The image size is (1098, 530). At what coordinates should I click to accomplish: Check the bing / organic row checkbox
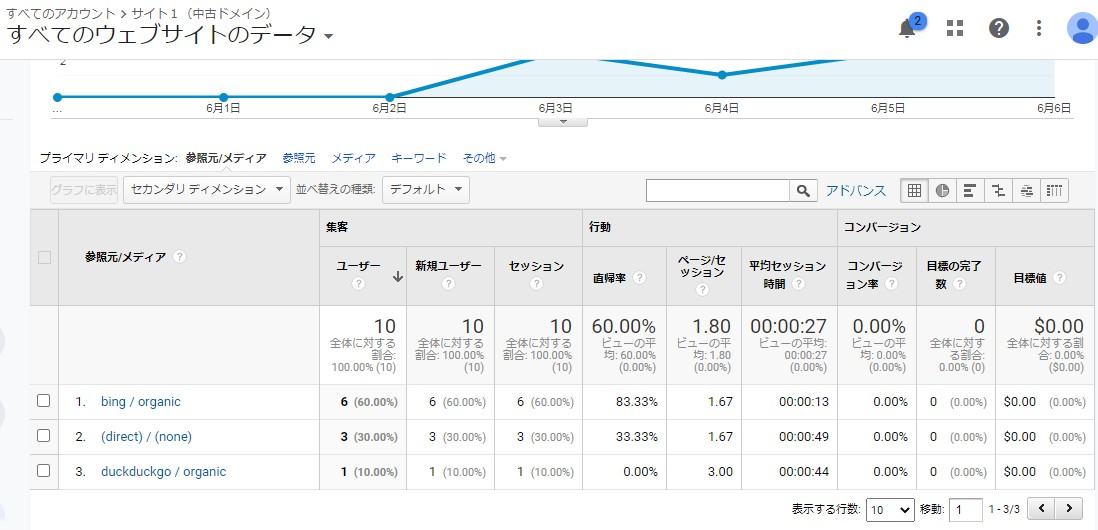point(43,401)
